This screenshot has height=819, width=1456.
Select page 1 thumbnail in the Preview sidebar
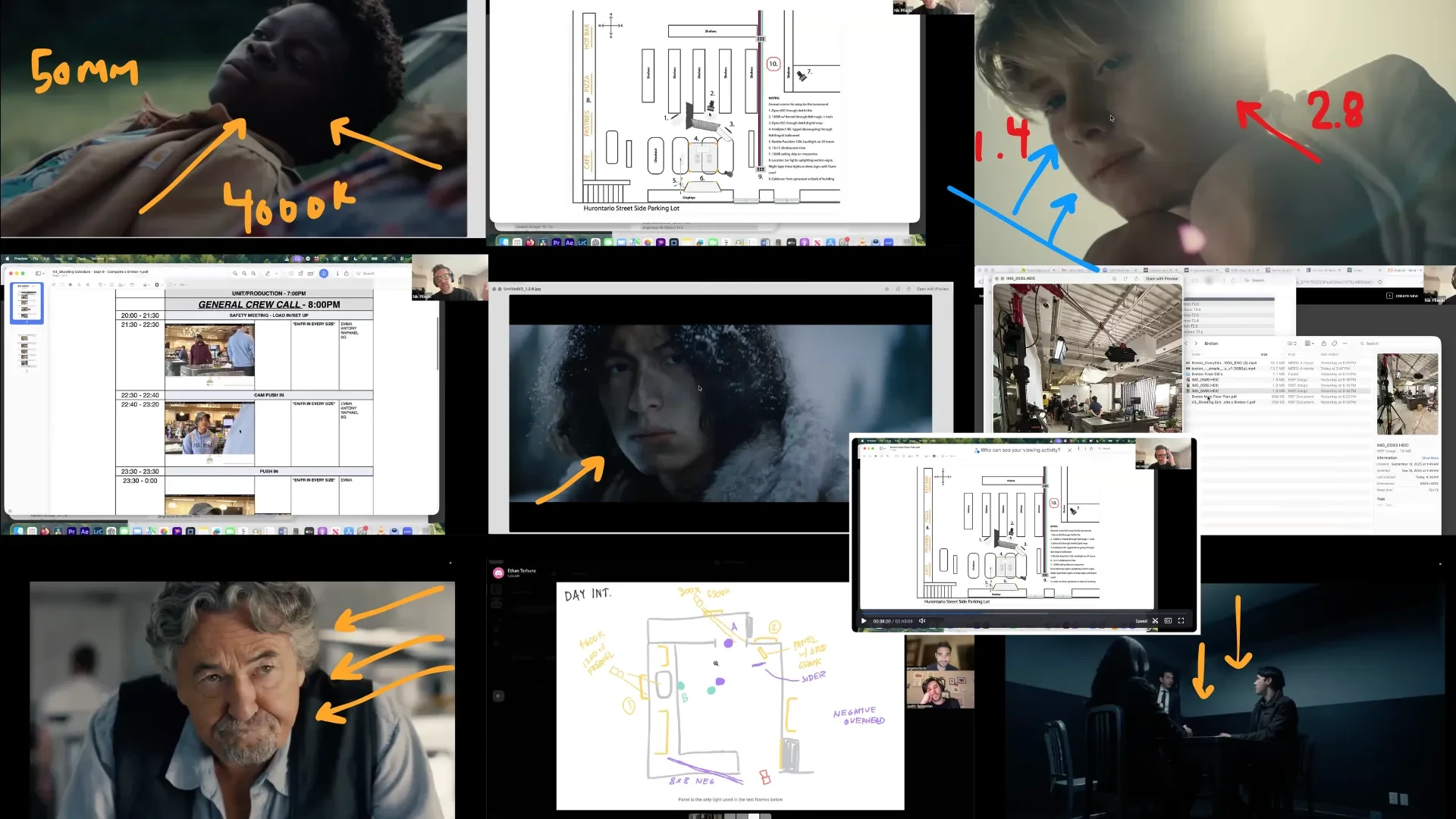pos(27,303)
